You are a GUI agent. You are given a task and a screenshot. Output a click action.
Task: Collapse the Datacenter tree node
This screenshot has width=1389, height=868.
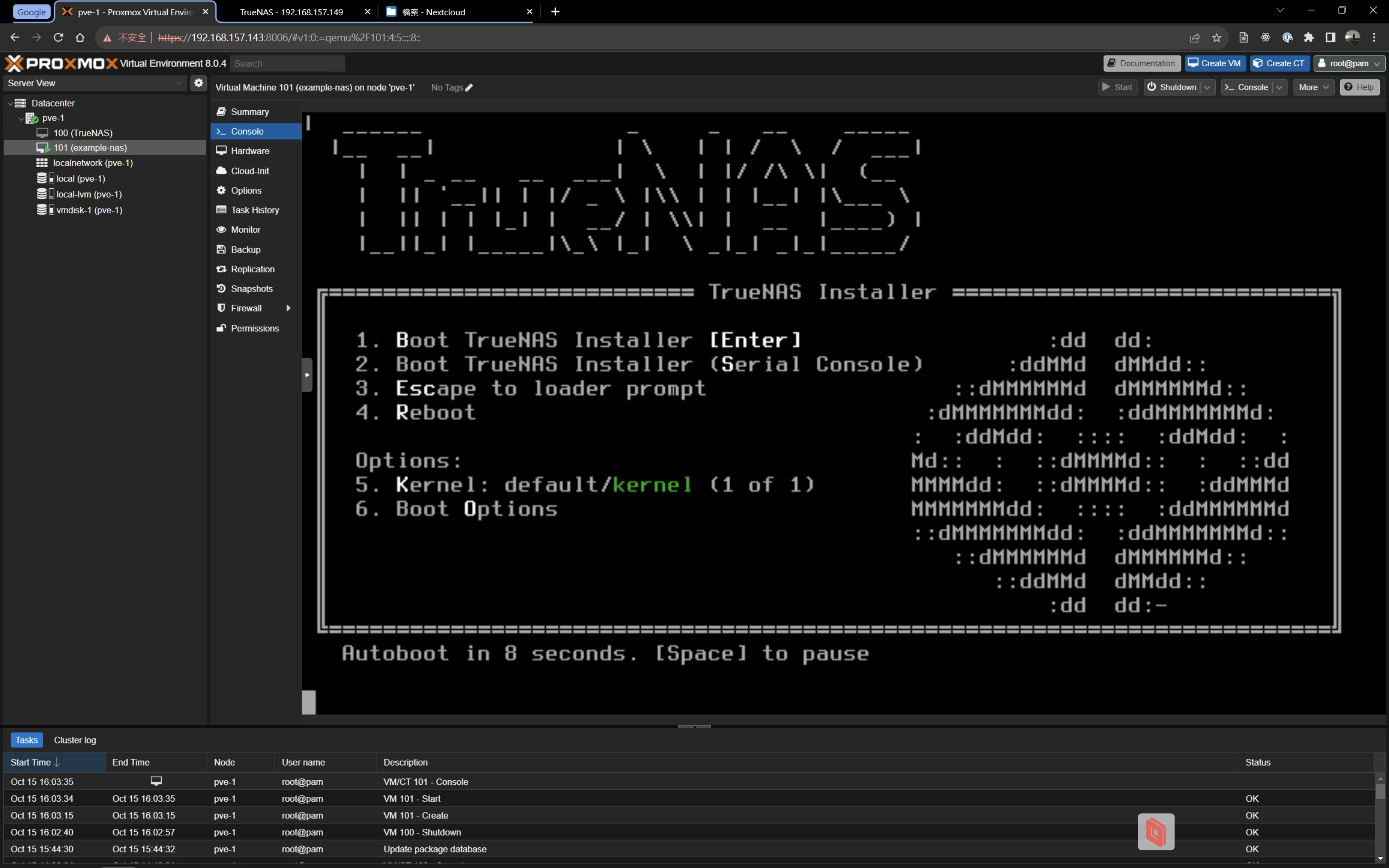10,103
